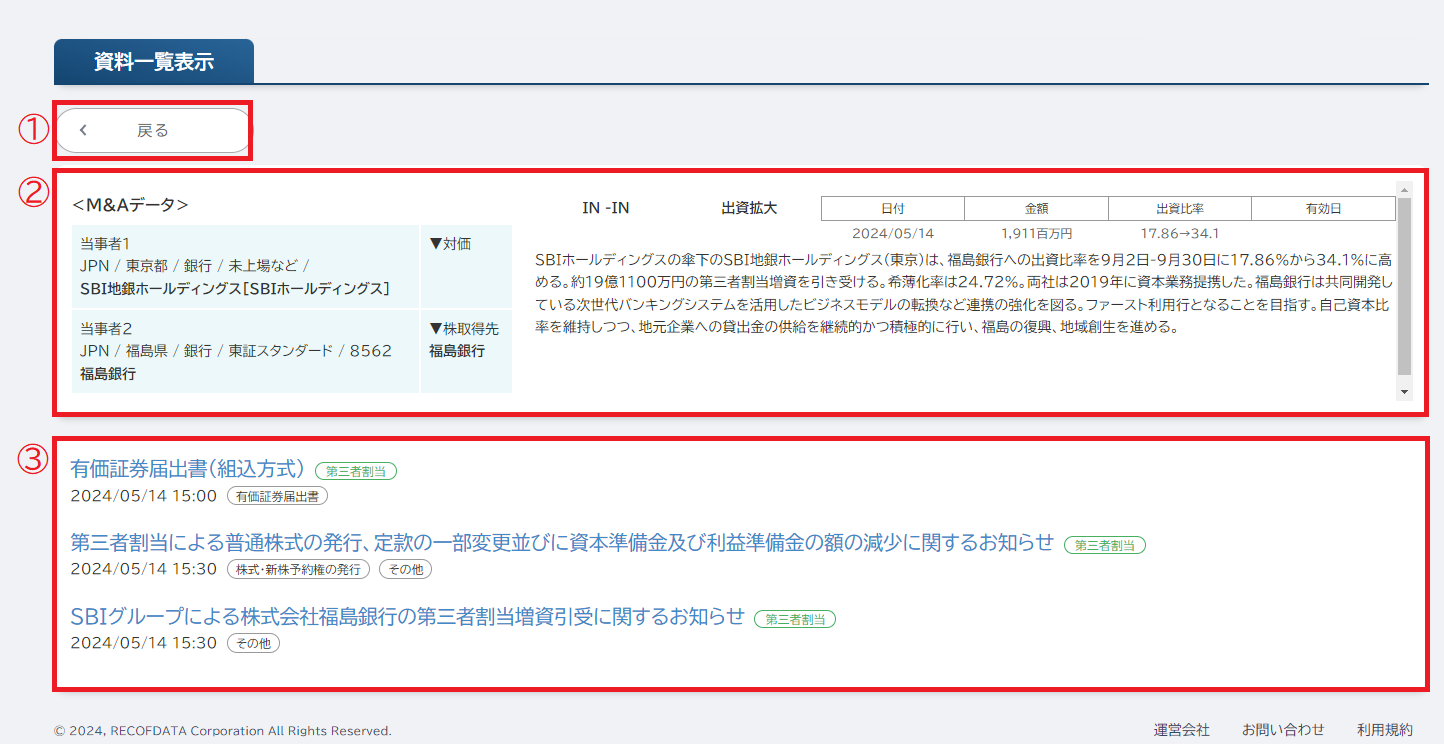The height and width of the screenshot is (744, 1444).
Task: Click その他 tag next to 株式・新株予約権の発行
Action: point(405,569)
